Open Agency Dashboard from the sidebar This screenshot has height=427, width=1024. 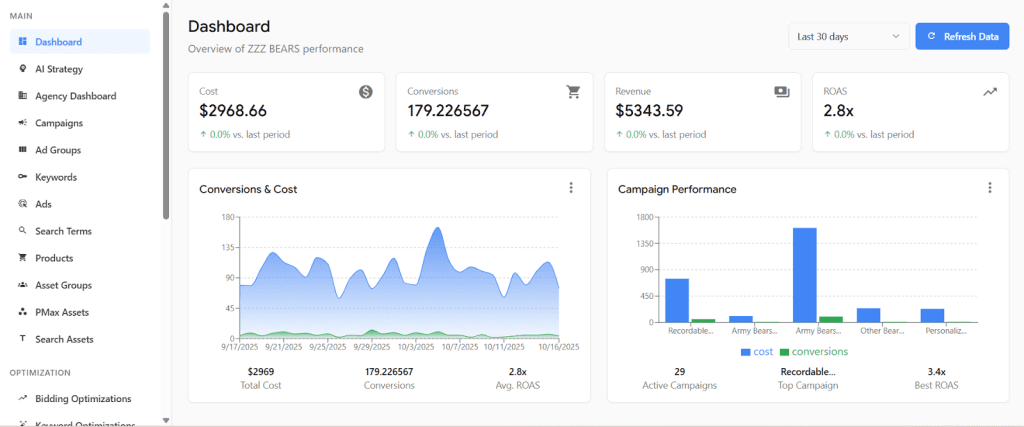click(x=75, y=96)
